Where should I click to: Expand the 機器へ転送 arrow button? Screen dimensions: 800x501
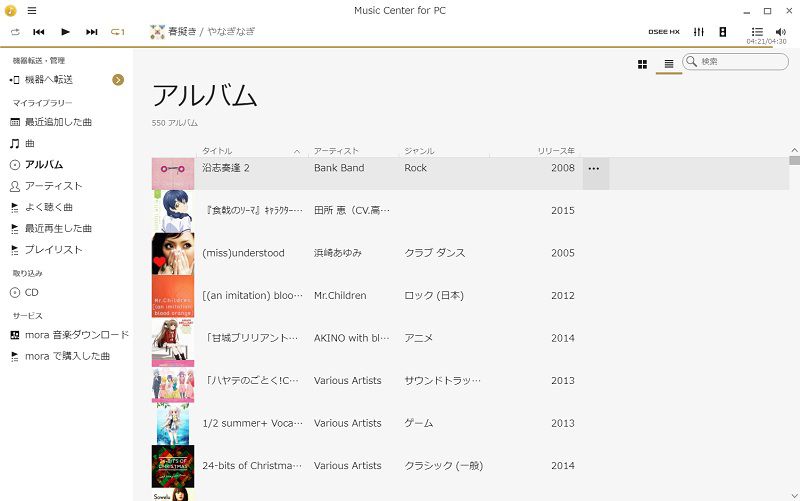[118, 79]
